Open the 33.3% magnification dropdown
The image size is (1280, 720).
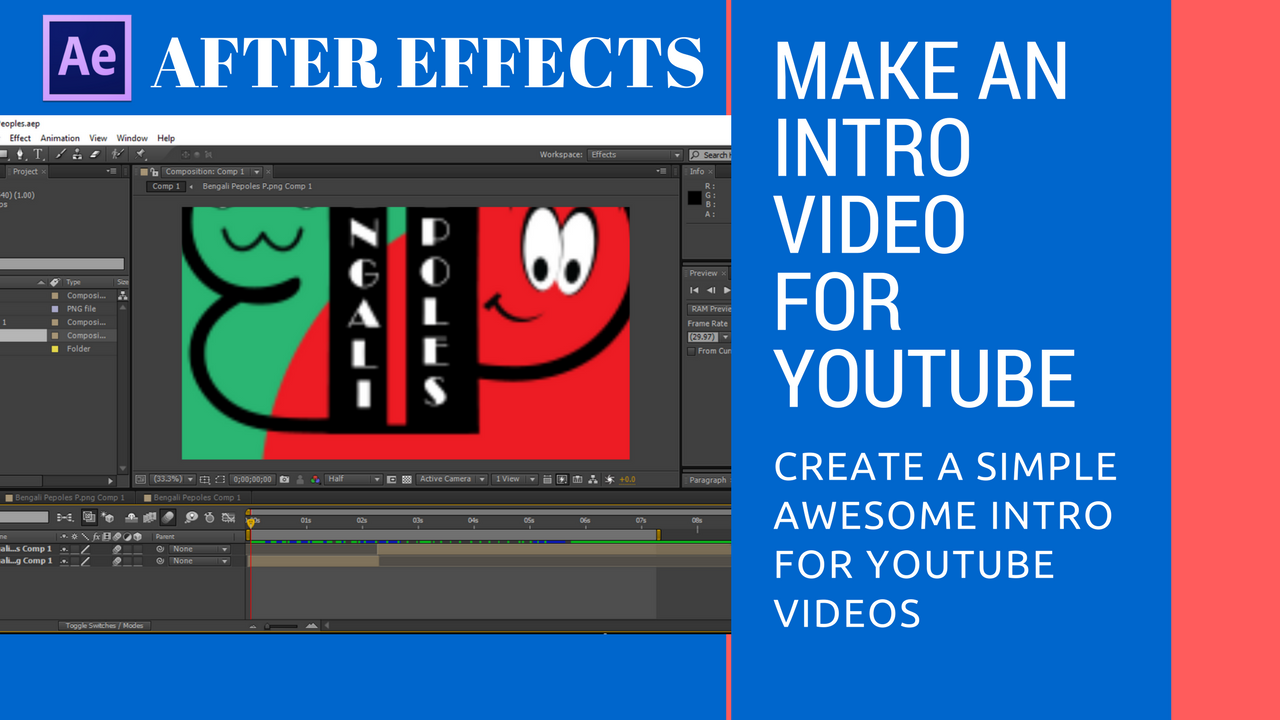(x=173, y=480)
